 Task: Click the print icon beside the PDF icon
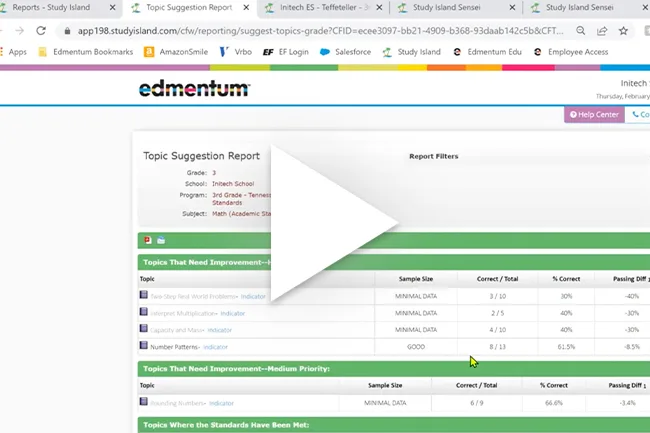tap(161, 240)
